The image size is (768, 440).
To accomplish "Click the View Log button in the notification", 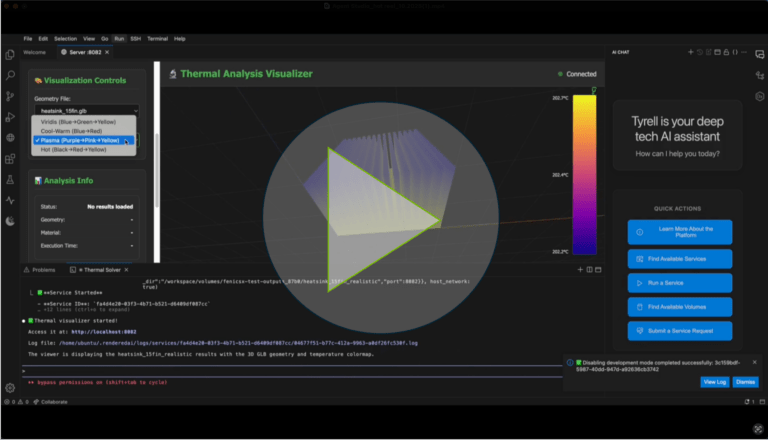I will (714, 382).
